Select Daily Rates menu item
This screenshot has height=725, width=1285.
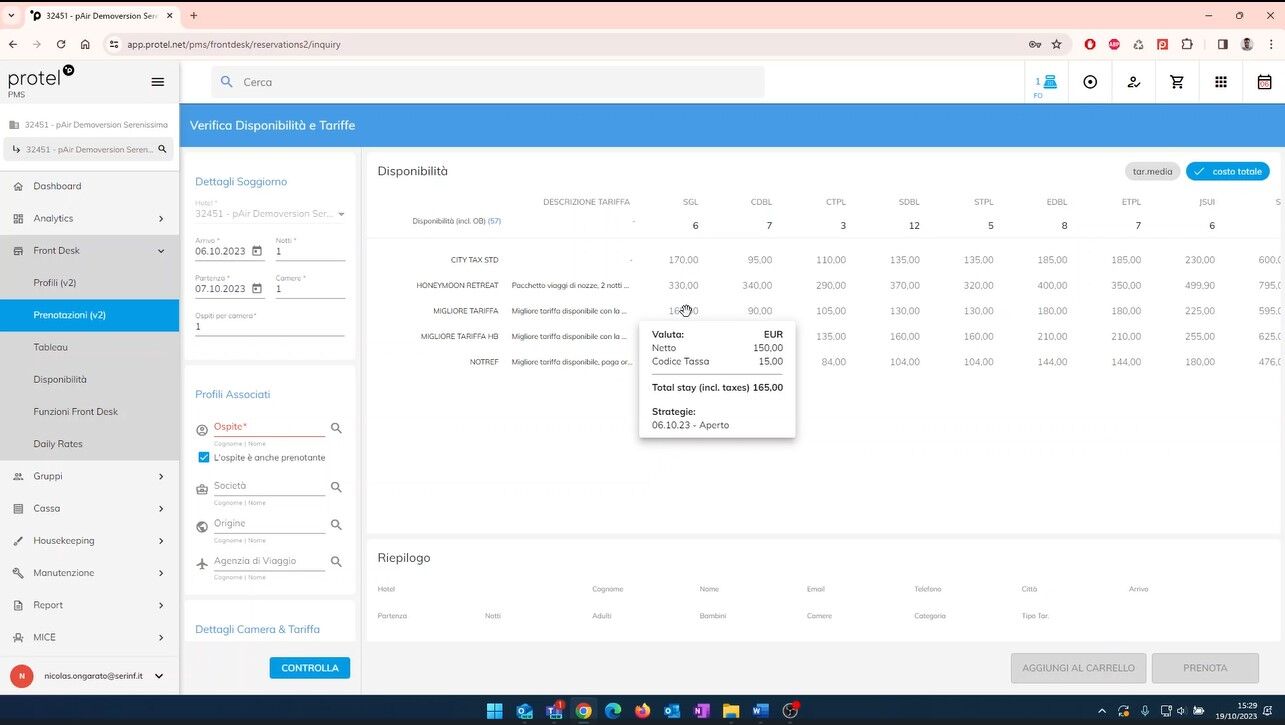point(58,444)
